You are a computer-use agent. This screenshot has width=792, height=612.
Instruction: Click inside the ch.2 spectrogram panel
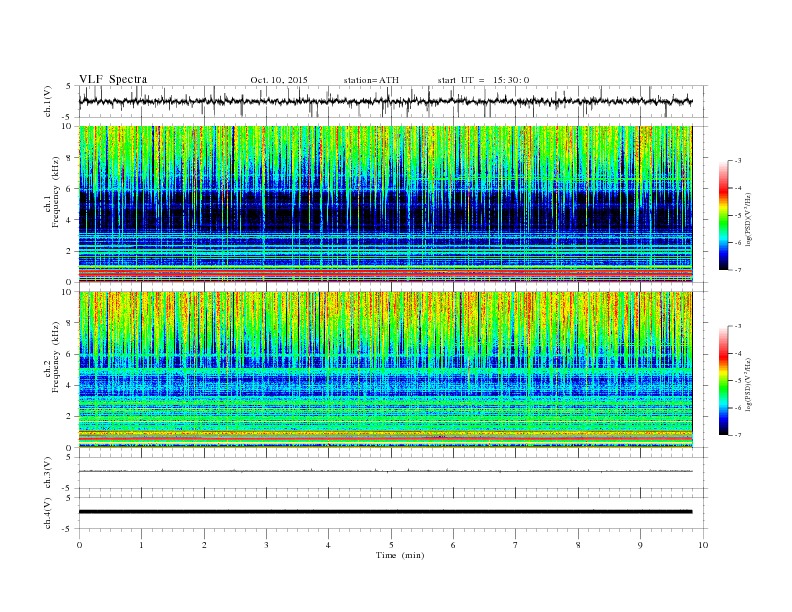pyautogui.click(x=385, y=369)
